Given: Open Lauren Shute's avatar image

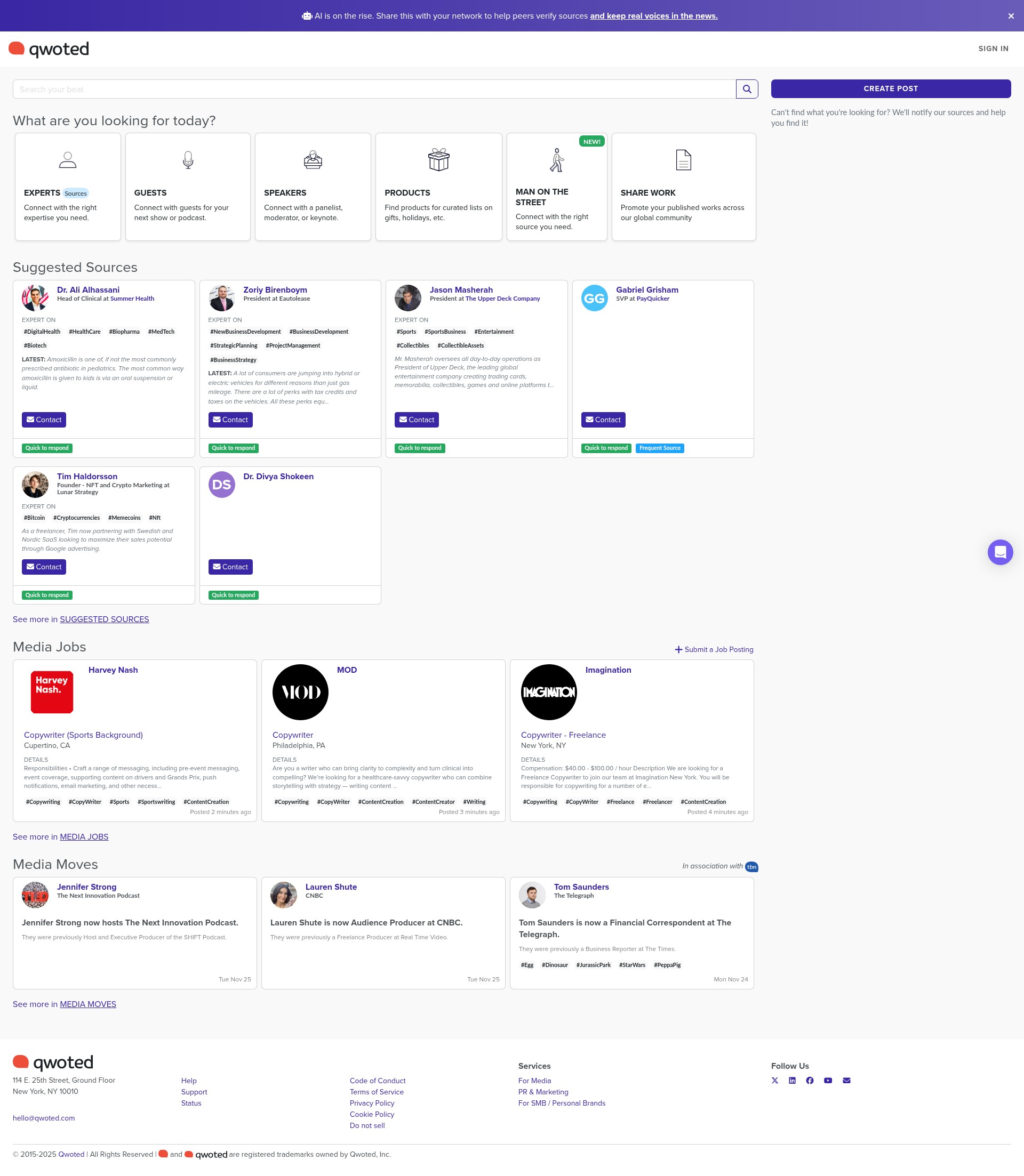Looking at the screenshot, I should pyautogui.click(x=284, y=896).
